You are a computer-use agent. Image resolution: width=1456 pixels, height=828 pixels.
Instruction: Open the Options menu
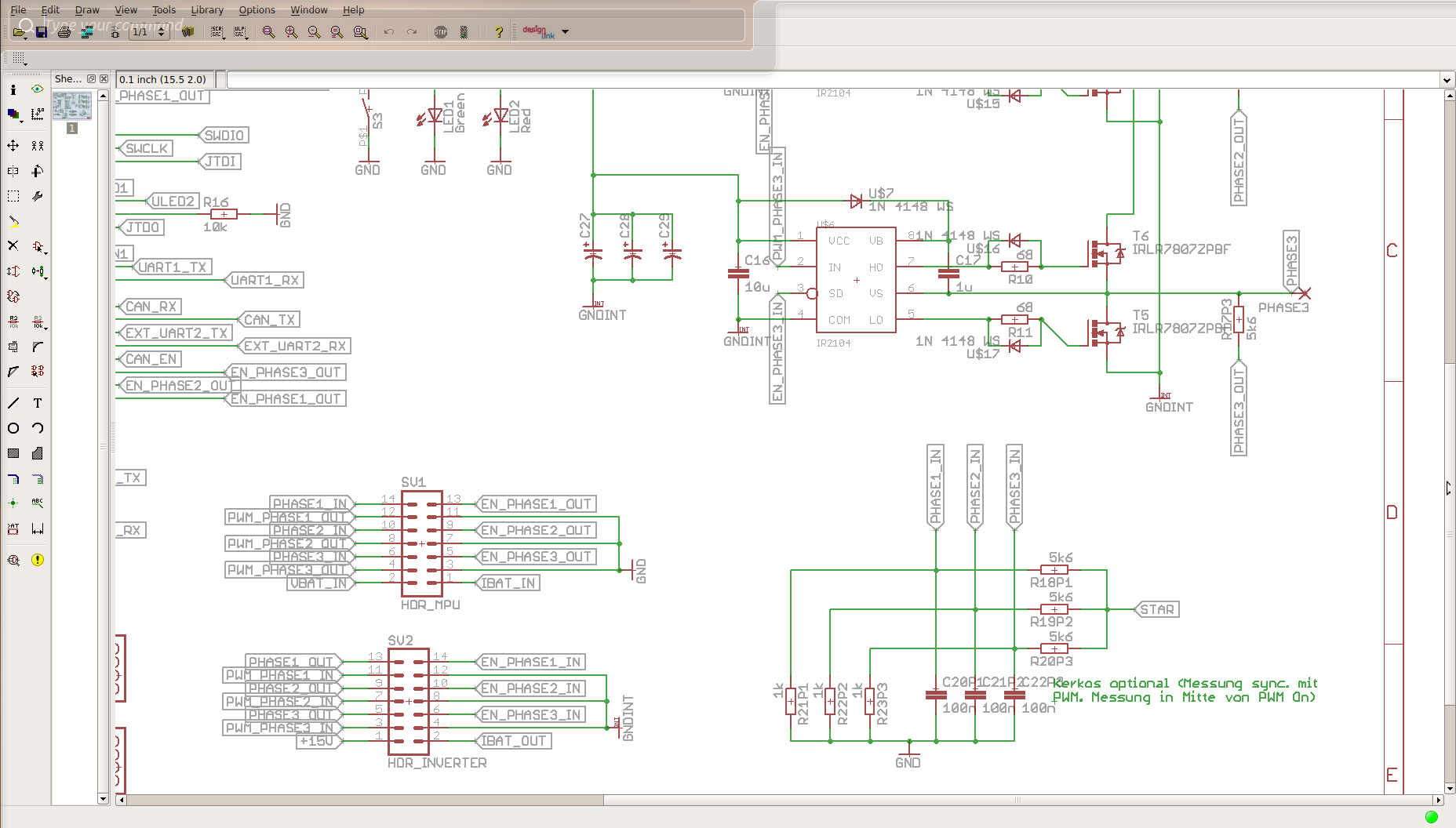[257, 10]
